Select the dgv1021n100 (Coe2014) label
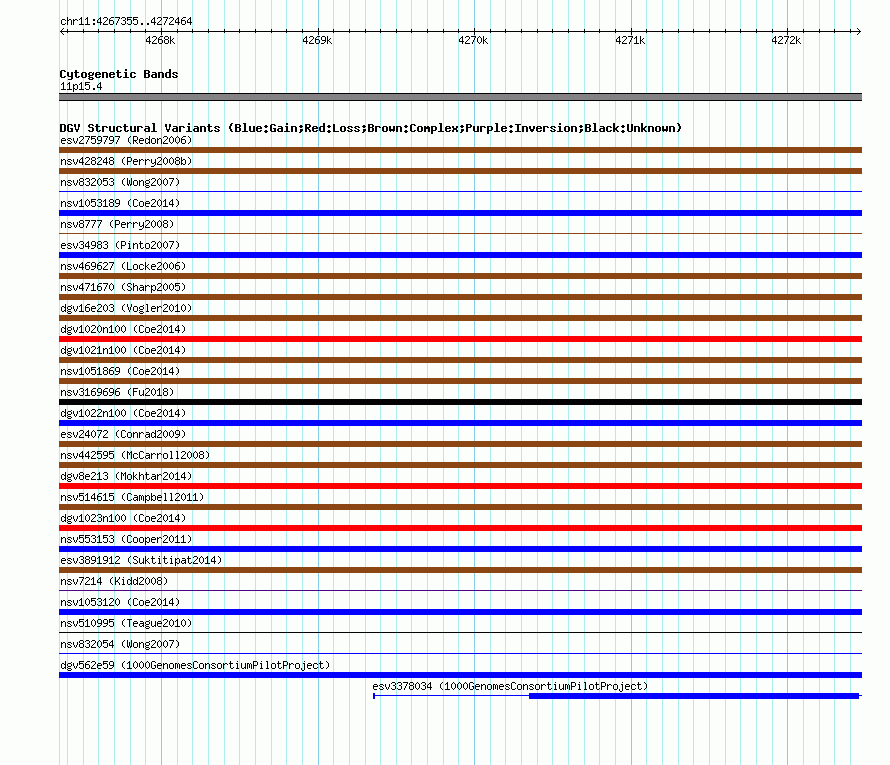The height and width of the screenshot is (765, 890). point(123,350)
